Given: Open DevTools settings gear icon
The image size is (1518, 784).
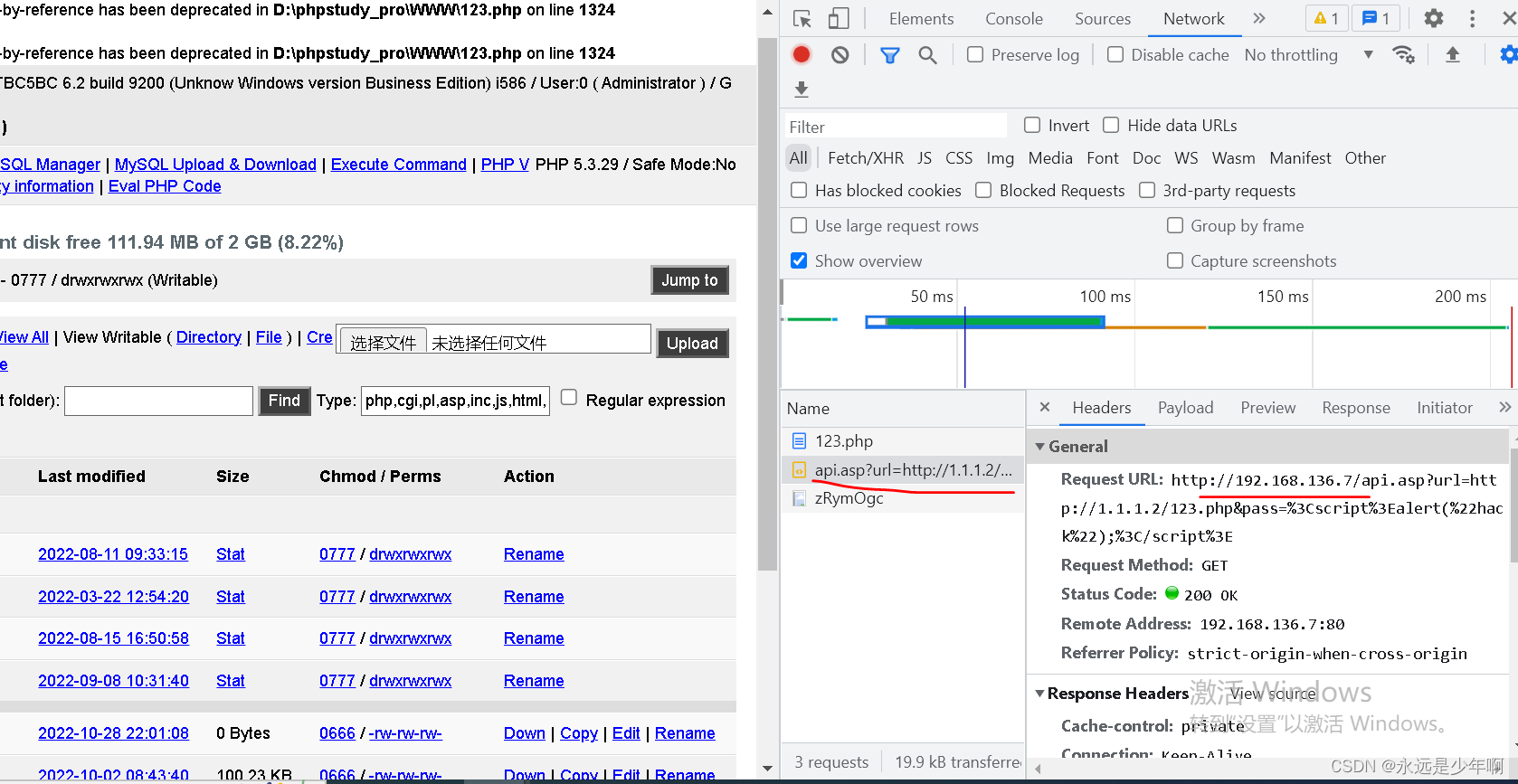Looking at the screenshot, I should [1434, 19].
